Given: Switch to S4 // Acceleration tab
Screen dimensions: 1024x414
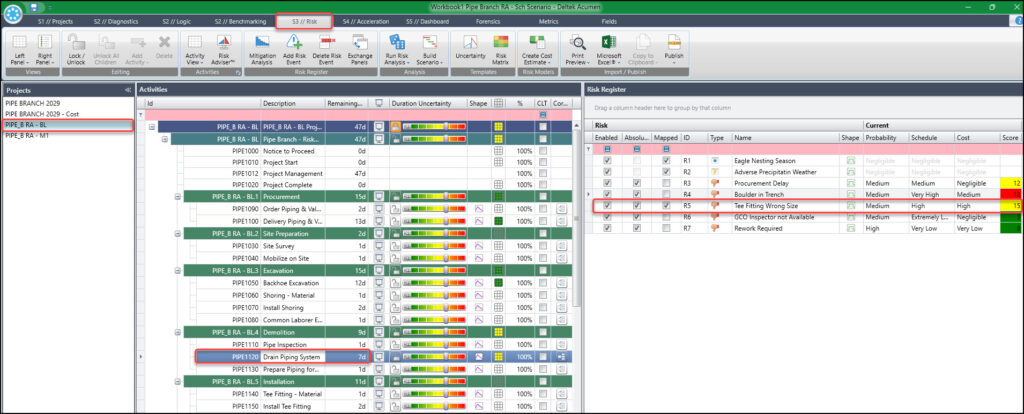Looking at the screenshot, I should [366, 22].
